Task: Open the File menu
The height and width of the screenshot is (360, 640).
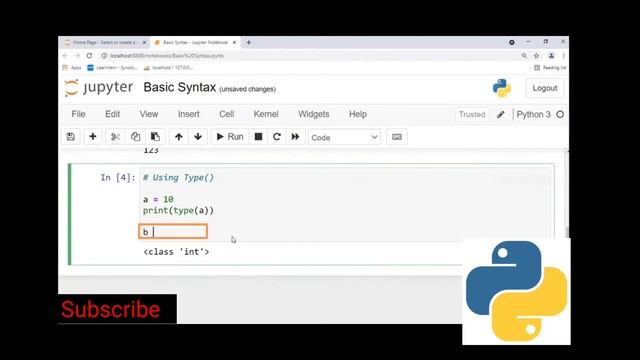Action: tap(78, 114)
